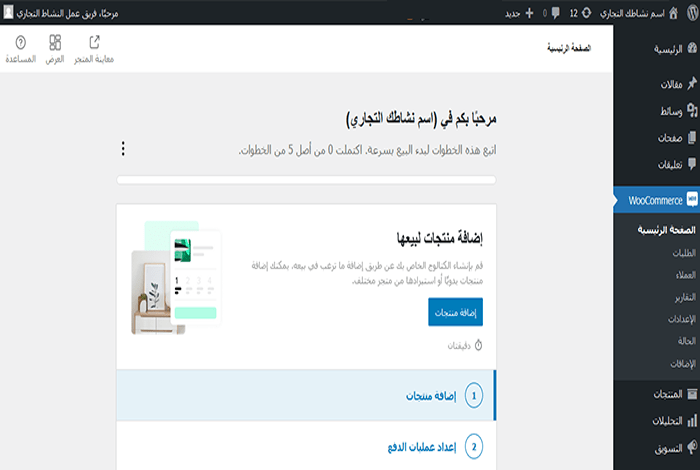700x470 pixels.
Task: Click the comment icon beside تعليقات
Action: [x=692, y=164]
